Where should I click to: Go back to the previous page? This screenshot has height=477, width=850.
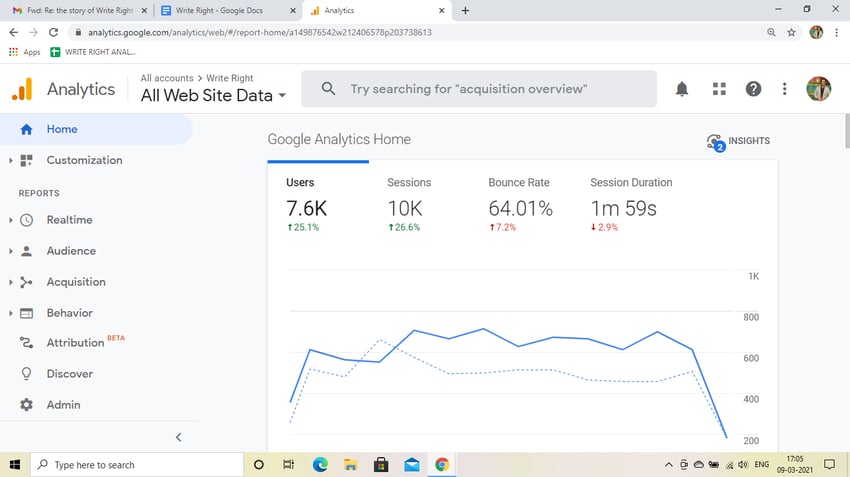[14, 33]
